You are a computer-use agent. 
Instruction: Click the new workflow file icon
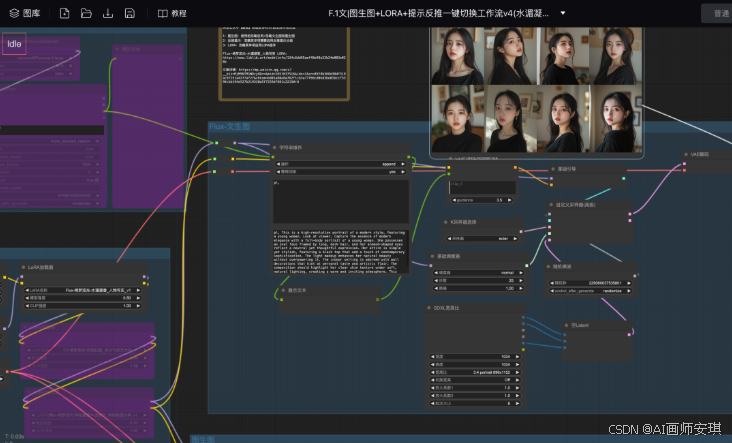(64, 13)
